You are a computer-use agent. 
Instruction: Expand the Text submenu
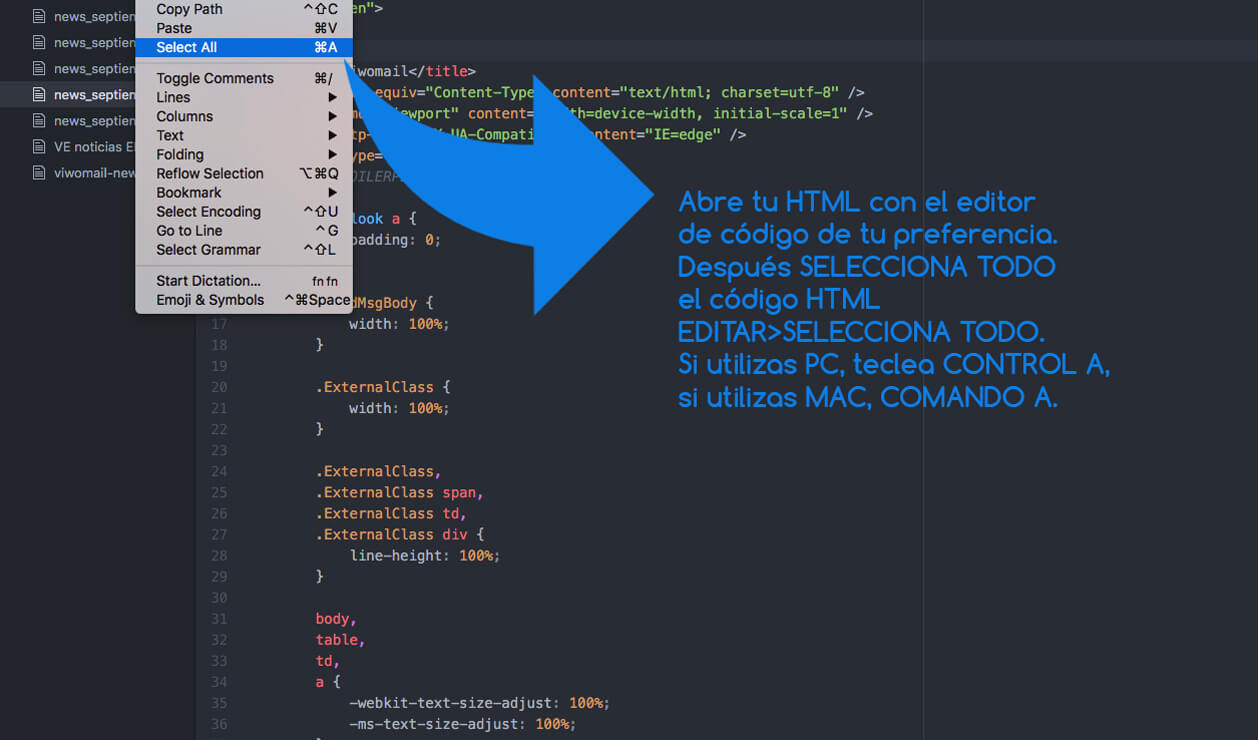pos(170,135)
